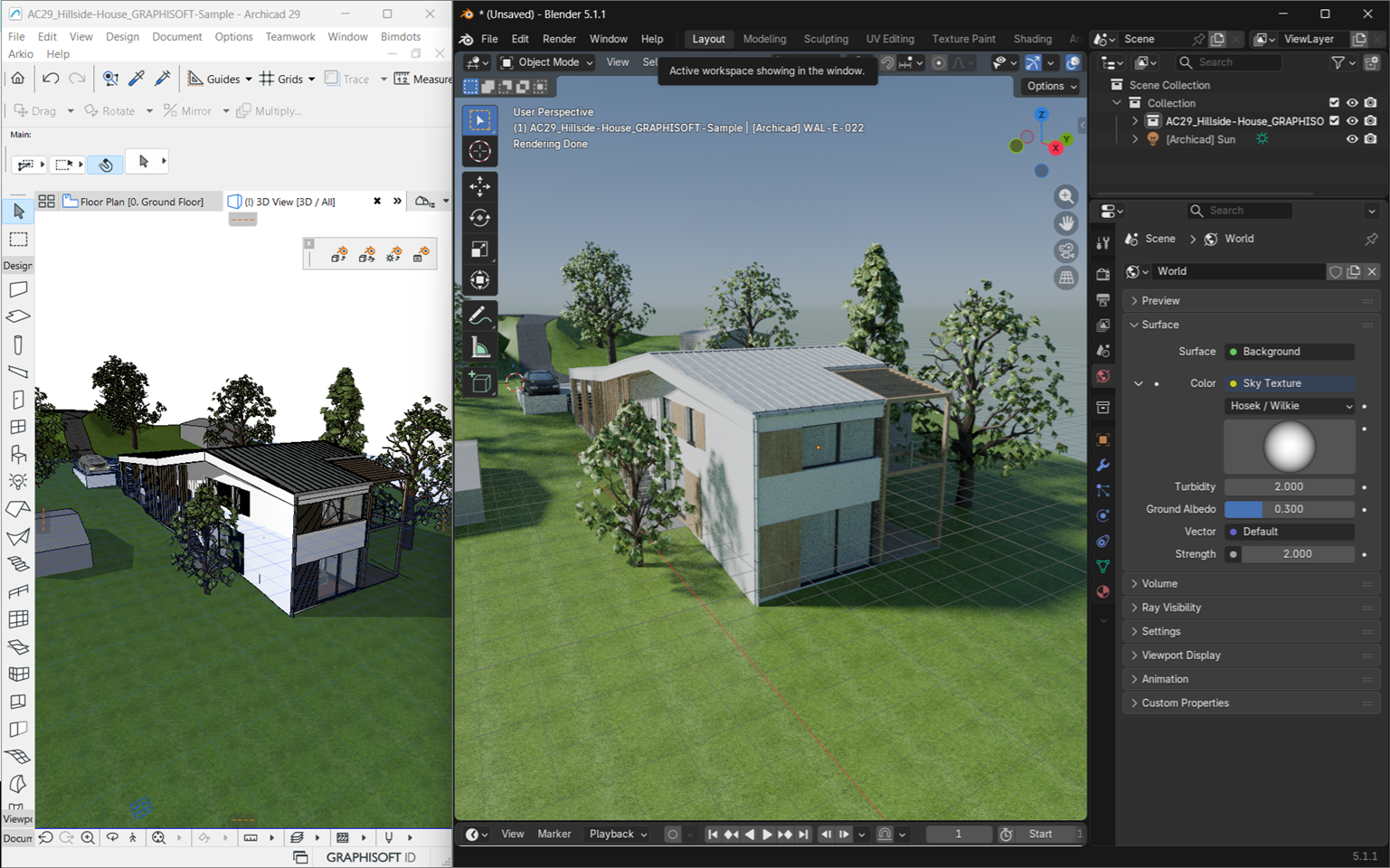Adjust the Ground Albedo slider
The width and height of the screenshot is (1390, 868).
tap(1290, 509)
